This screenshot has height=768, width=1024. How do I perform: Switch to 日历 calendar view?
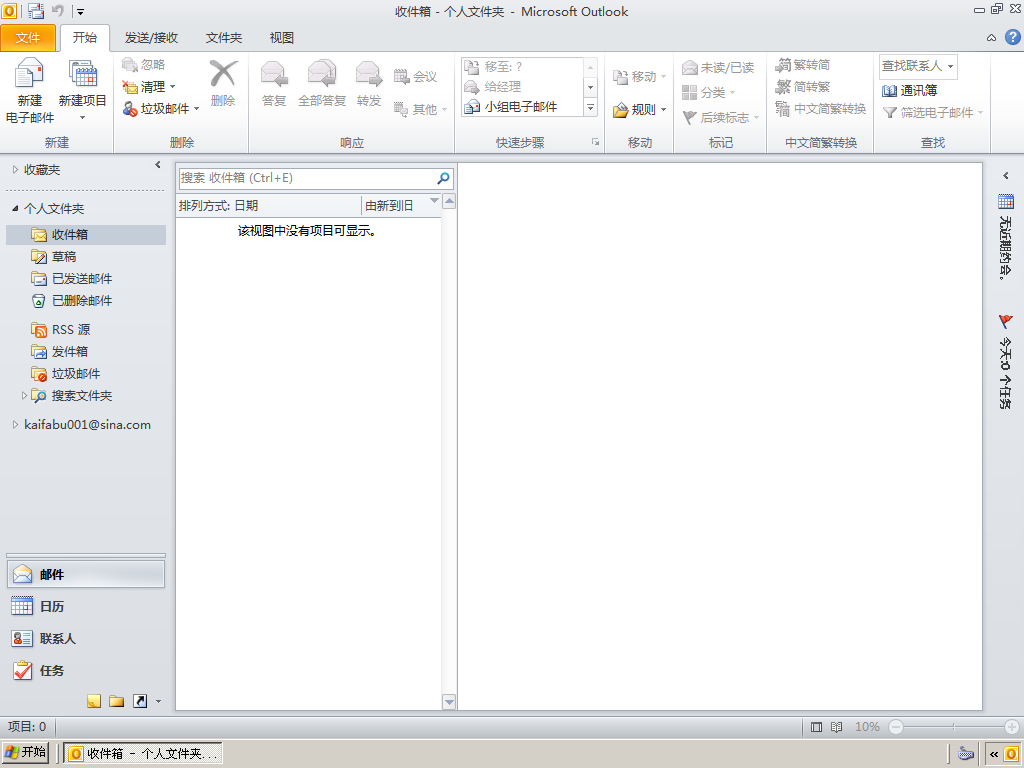(x=86, y=607)
